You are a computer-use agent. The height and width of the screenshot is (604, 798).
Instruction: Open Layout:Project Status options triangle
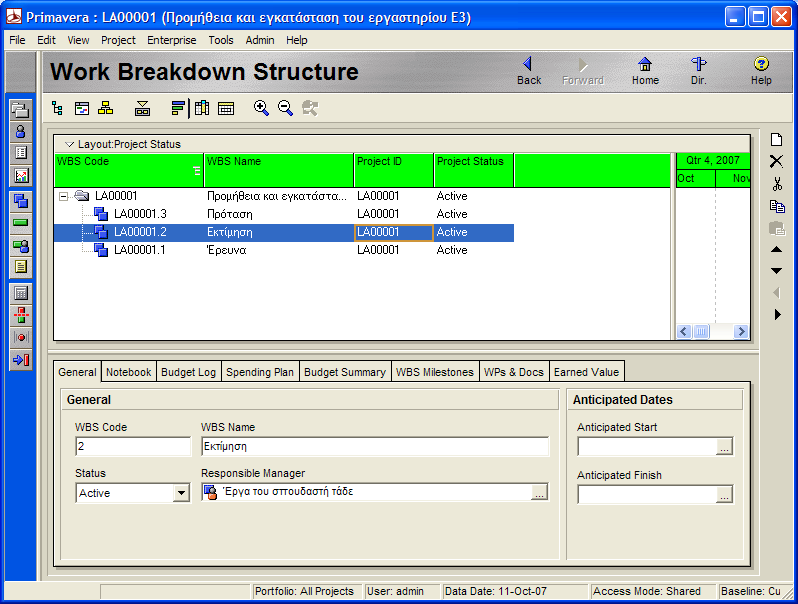[70, 145]
